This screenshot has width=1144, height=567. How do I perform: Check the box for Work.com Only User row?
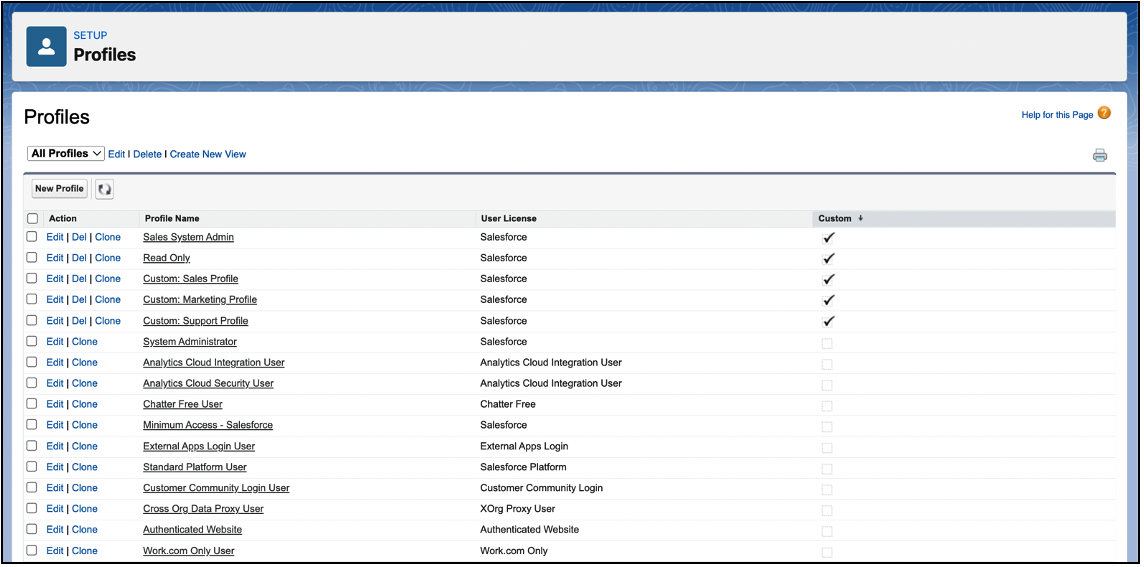(x=32, y=551)
